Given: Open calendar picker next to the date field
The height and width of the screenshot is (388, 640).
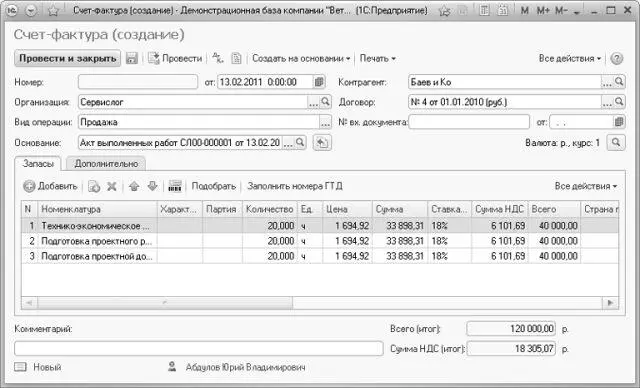Looking at the screenshot, I should point(319,82).
